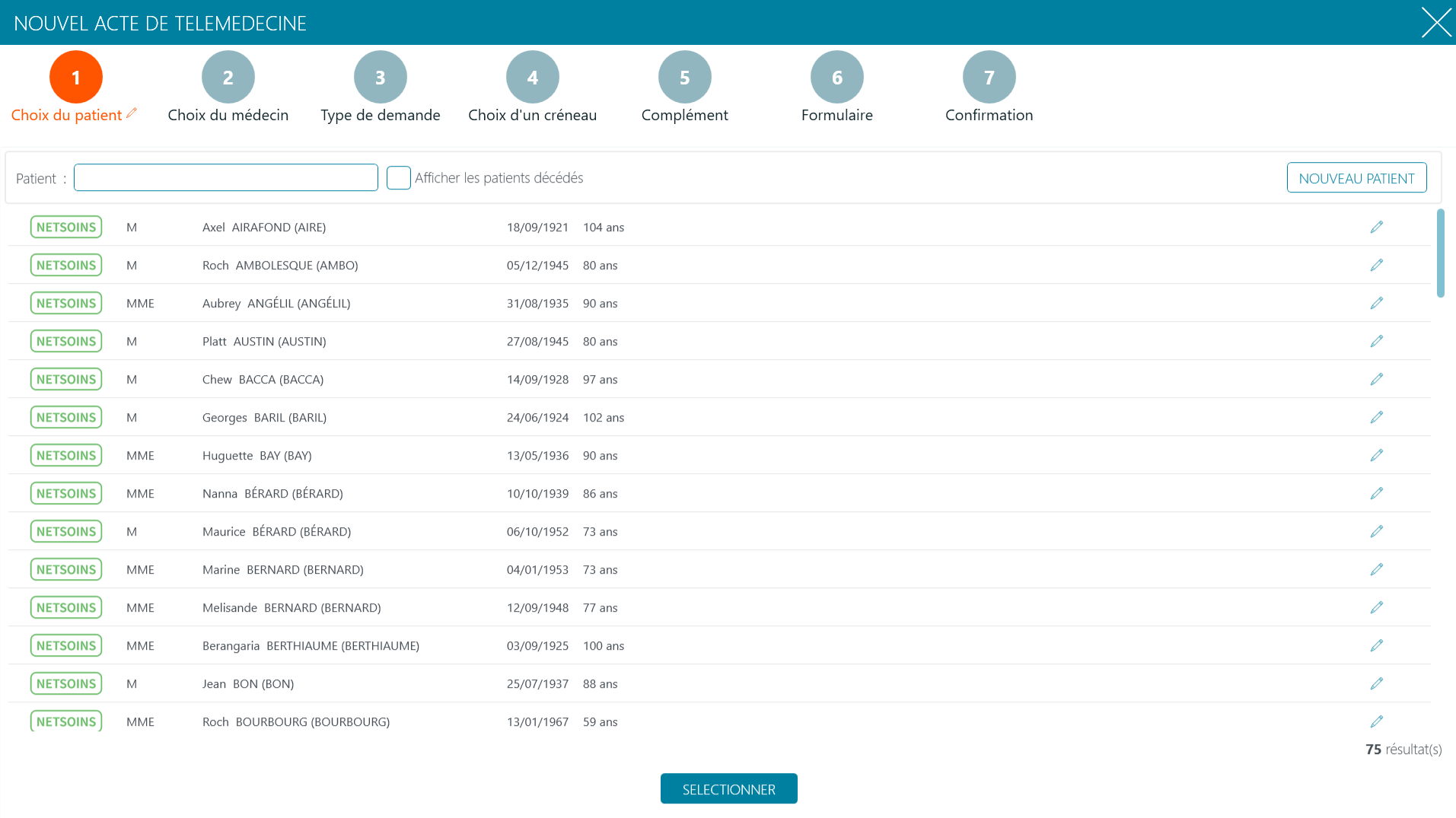The width and height of the screenshot is (1456, 818).
Task: Click birth date 13/05/1936
Action: click(537, 455)
